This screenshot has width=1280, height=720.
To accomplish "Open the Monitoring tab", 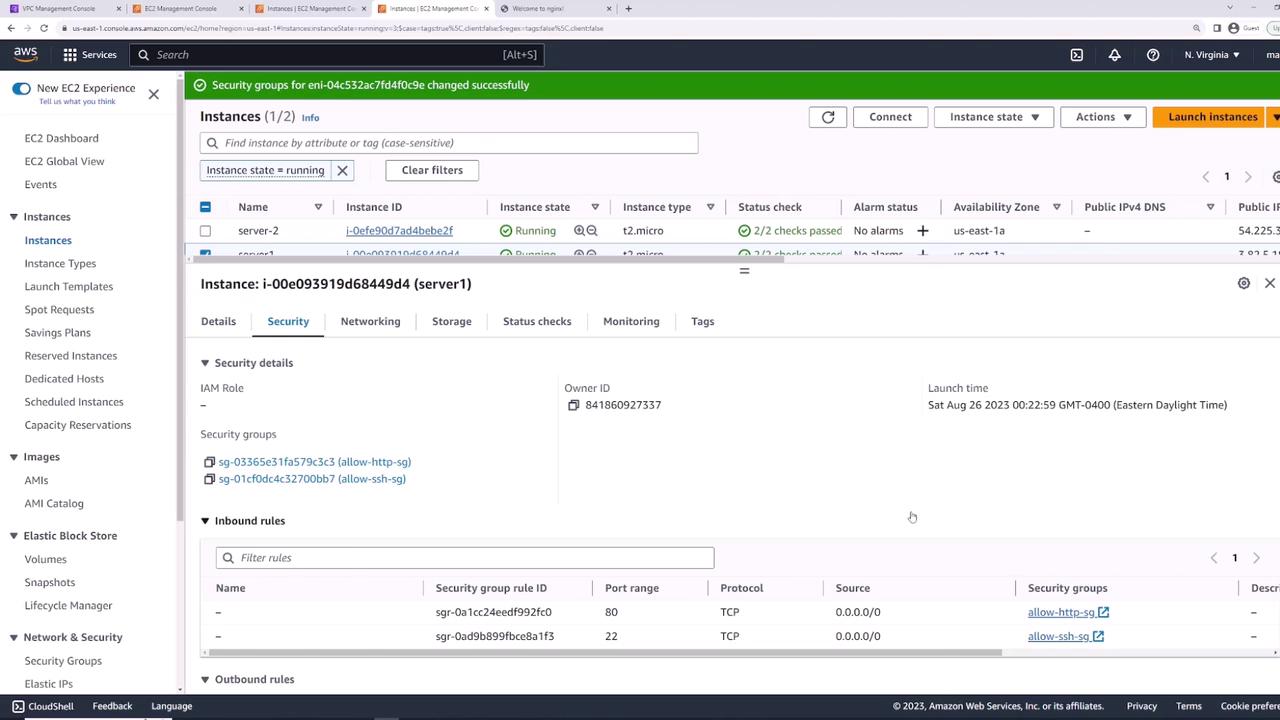I will click(631, 321).
